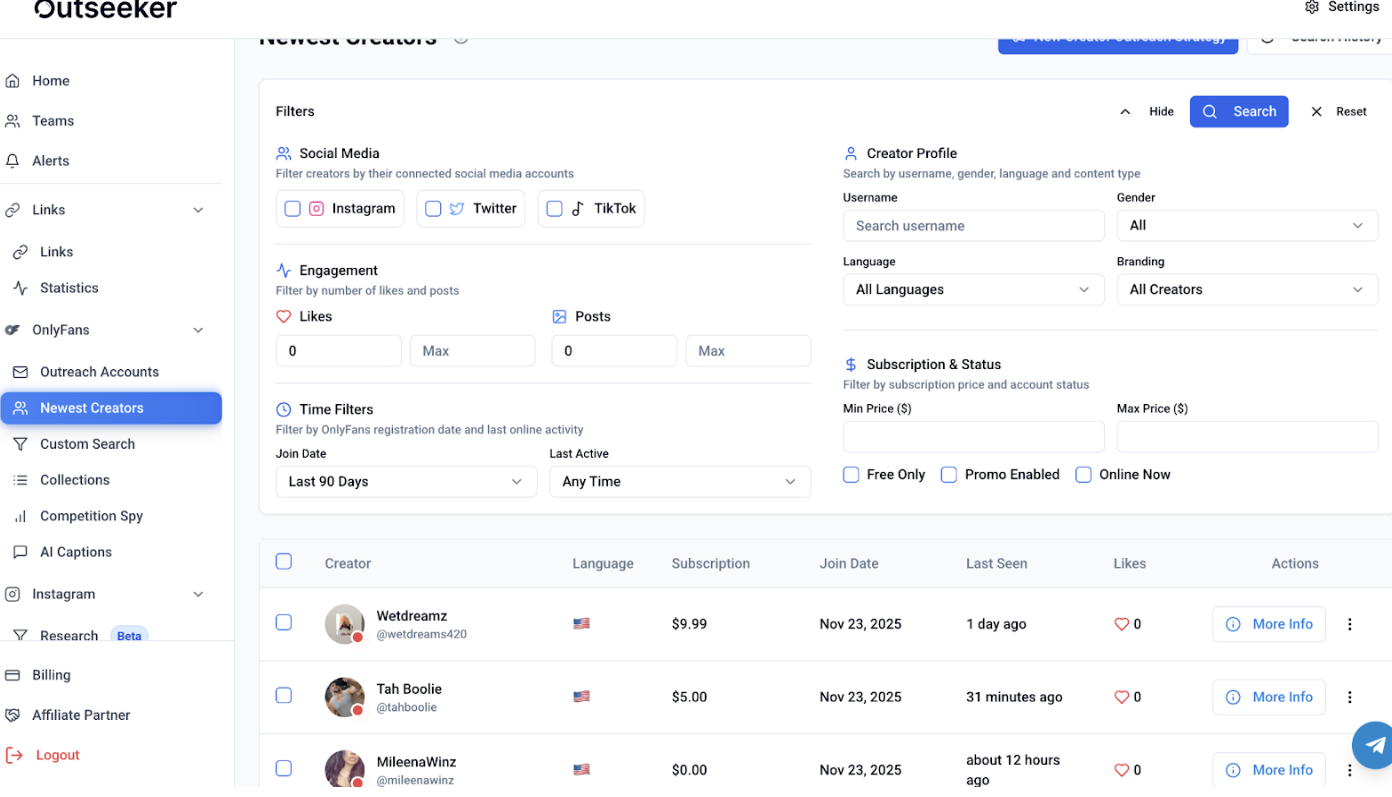Open More Info for MileenaWinz

point(1269,769)
